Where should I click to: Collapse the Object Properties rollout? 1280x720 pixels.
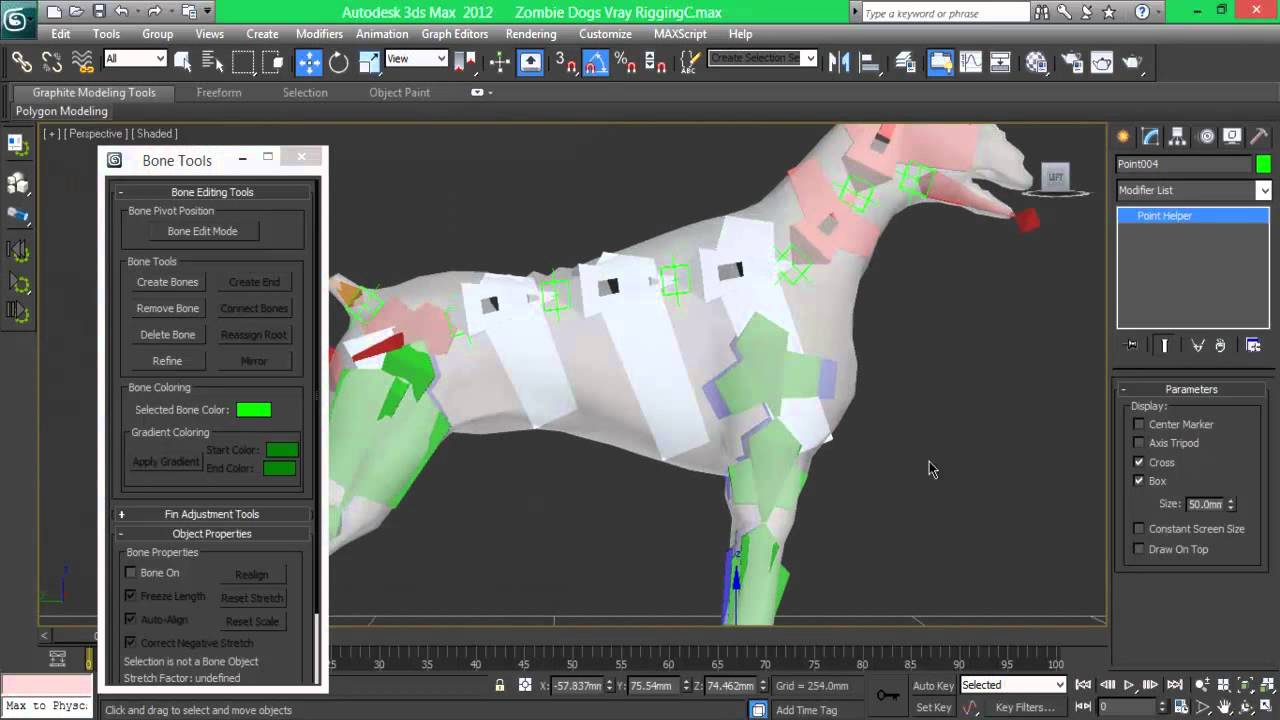click(x=212, y=534)
